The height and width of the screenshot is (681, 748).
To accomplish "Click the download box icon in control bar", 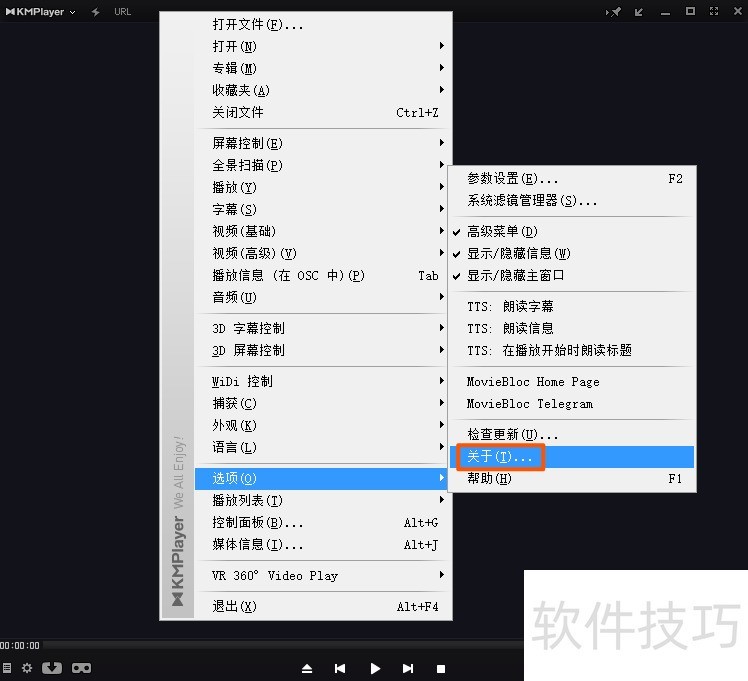I will coord(52,668).
